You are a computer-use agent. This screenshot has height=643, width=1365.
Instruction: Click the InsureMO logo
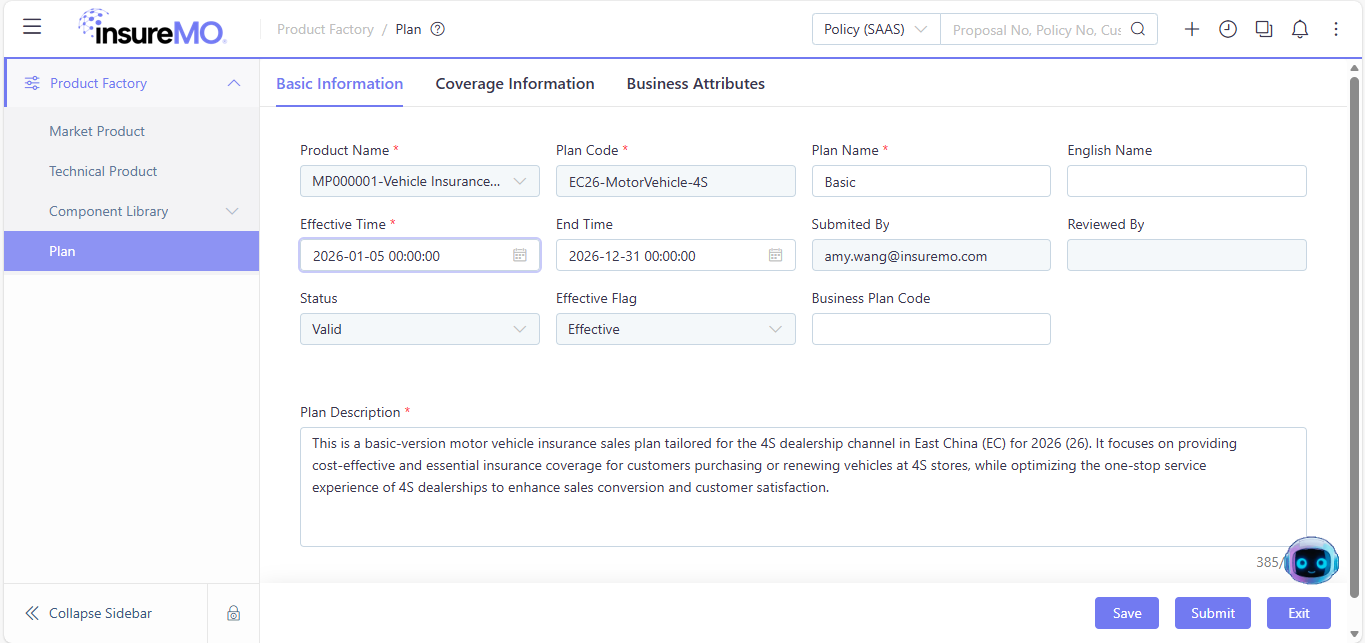(153, 27)
